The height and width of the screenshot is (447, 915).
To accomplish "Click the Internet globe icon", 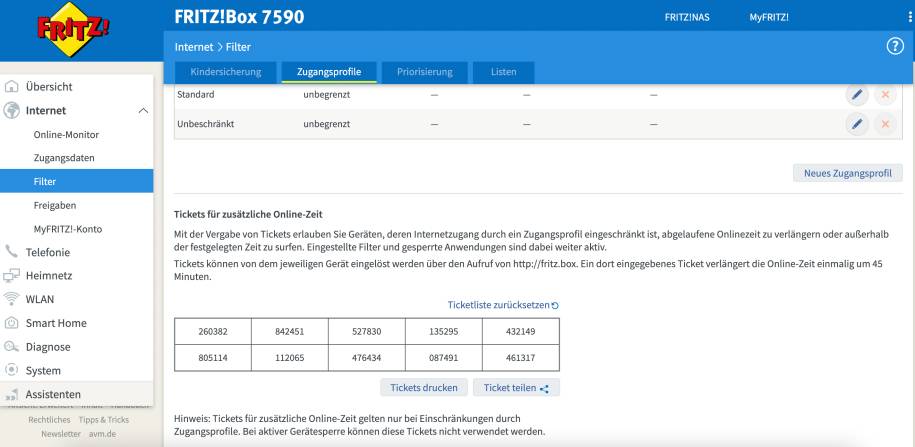I will (11, 110).
